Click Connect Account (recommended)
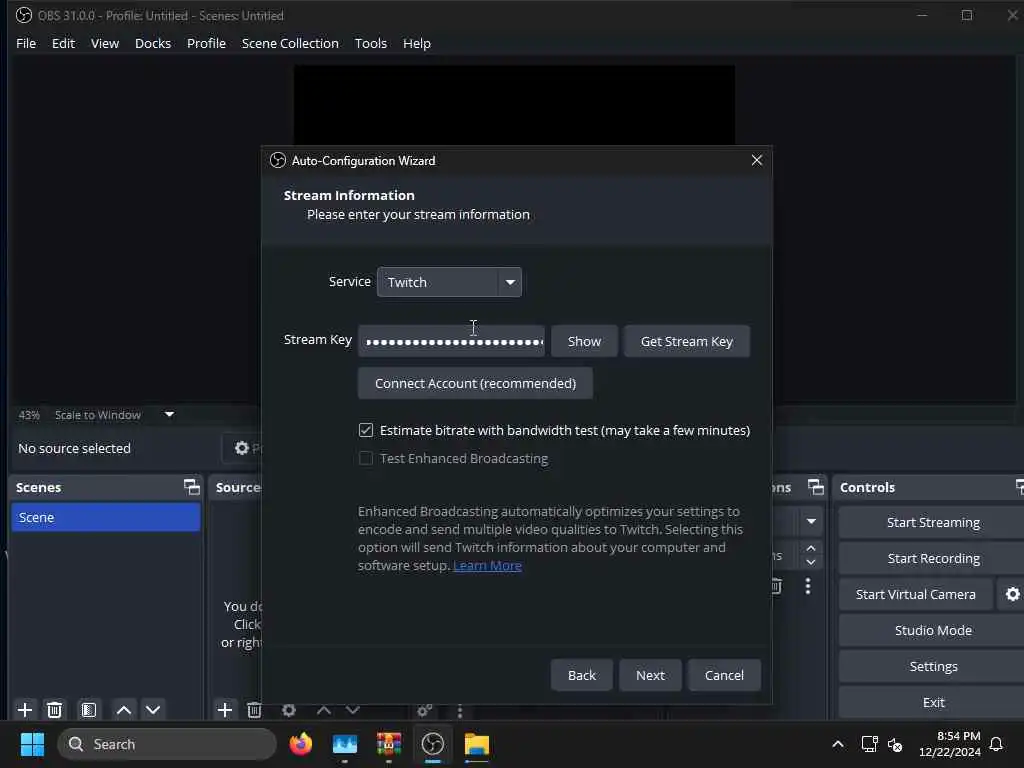1024x768 pixels. pos(475,383)
